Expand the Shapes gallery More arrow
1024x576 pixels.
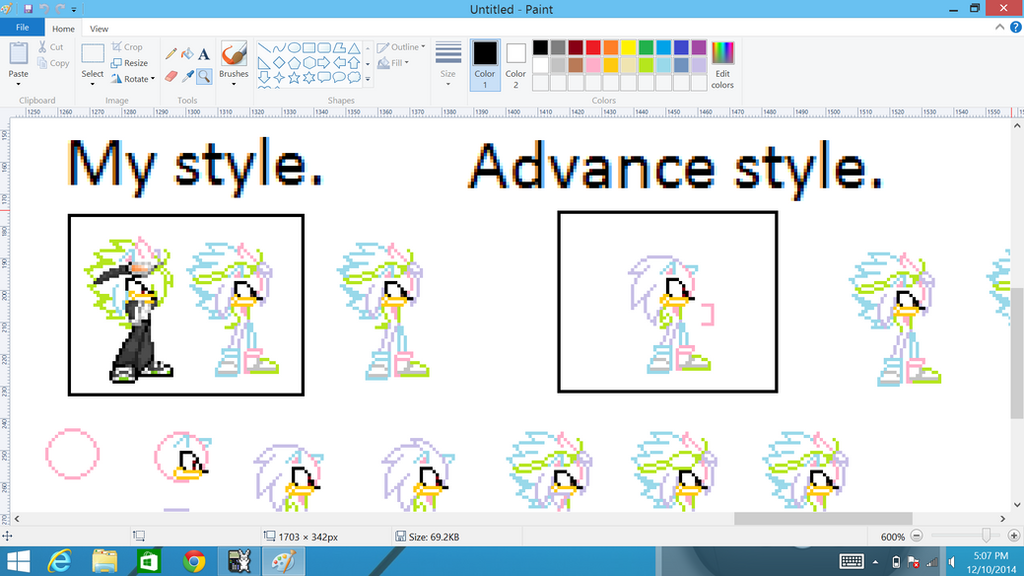pyautogui.click(x=368, y=79)
